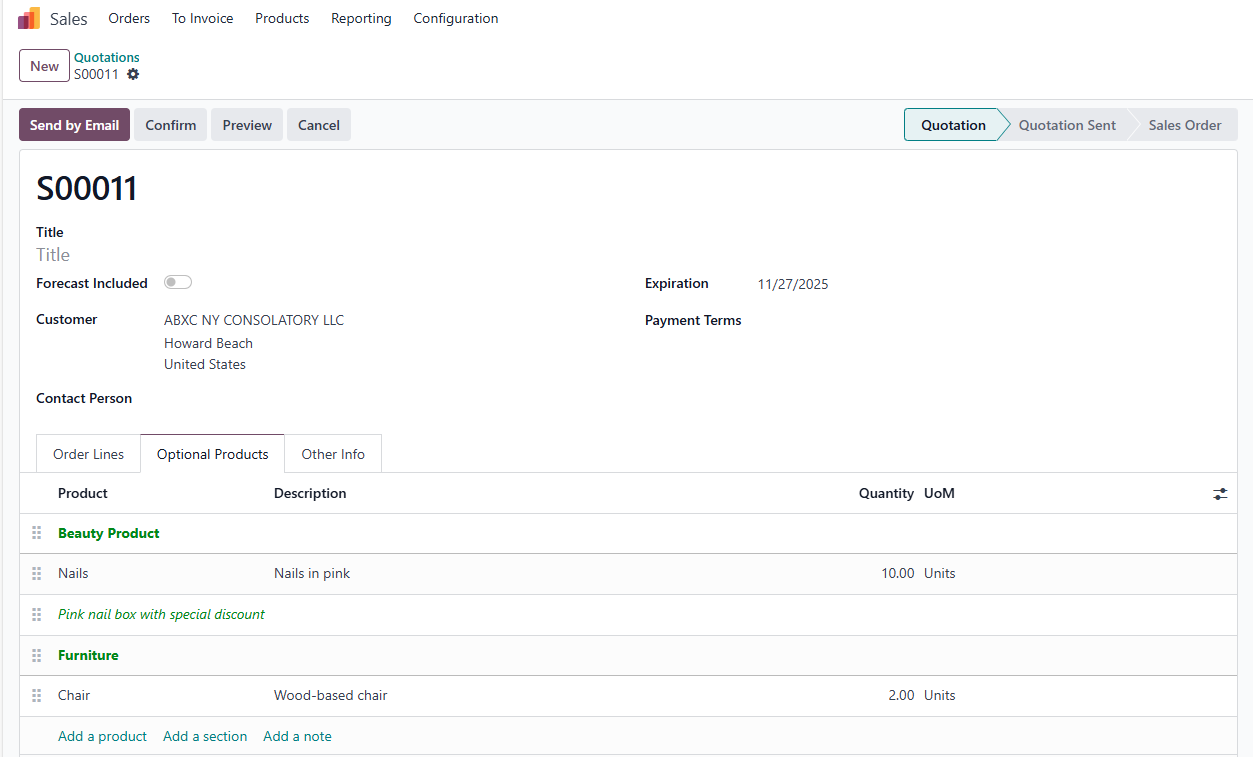1253x757 pixels.
Task: Open the gear actions menu beside S00011
Action: pos(133,75)
